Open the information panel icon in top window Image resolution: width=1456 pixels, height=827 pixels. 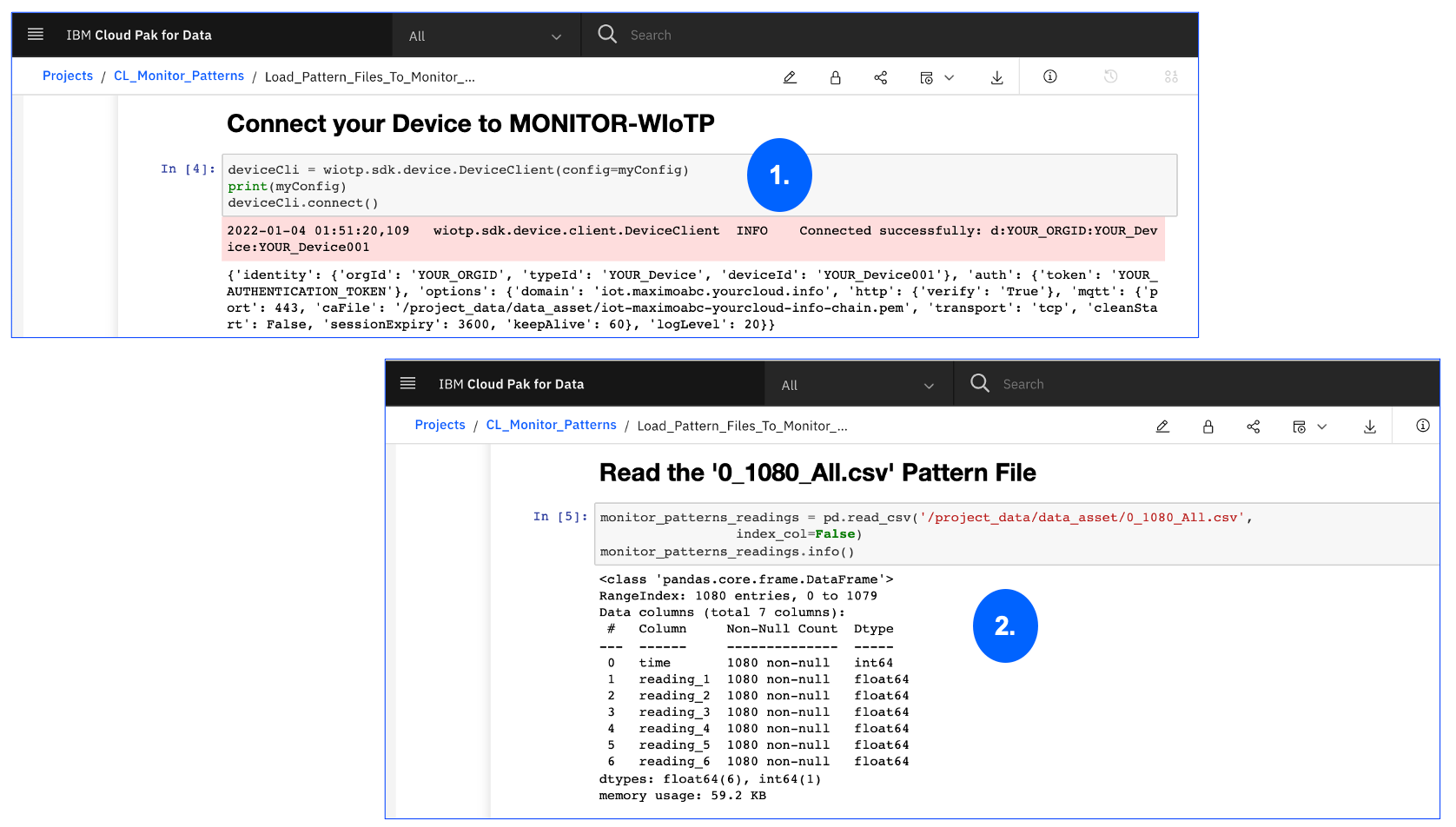1050,76
